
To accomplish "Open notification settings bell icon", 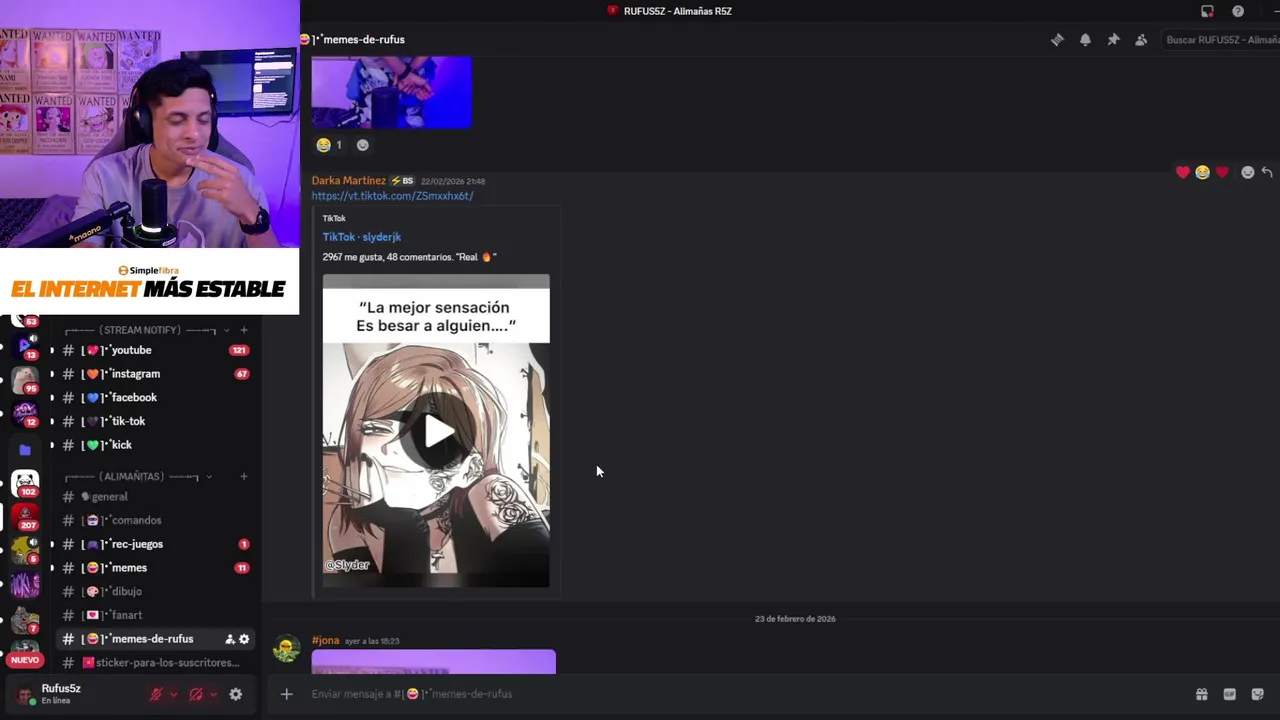I will 1085,40.
